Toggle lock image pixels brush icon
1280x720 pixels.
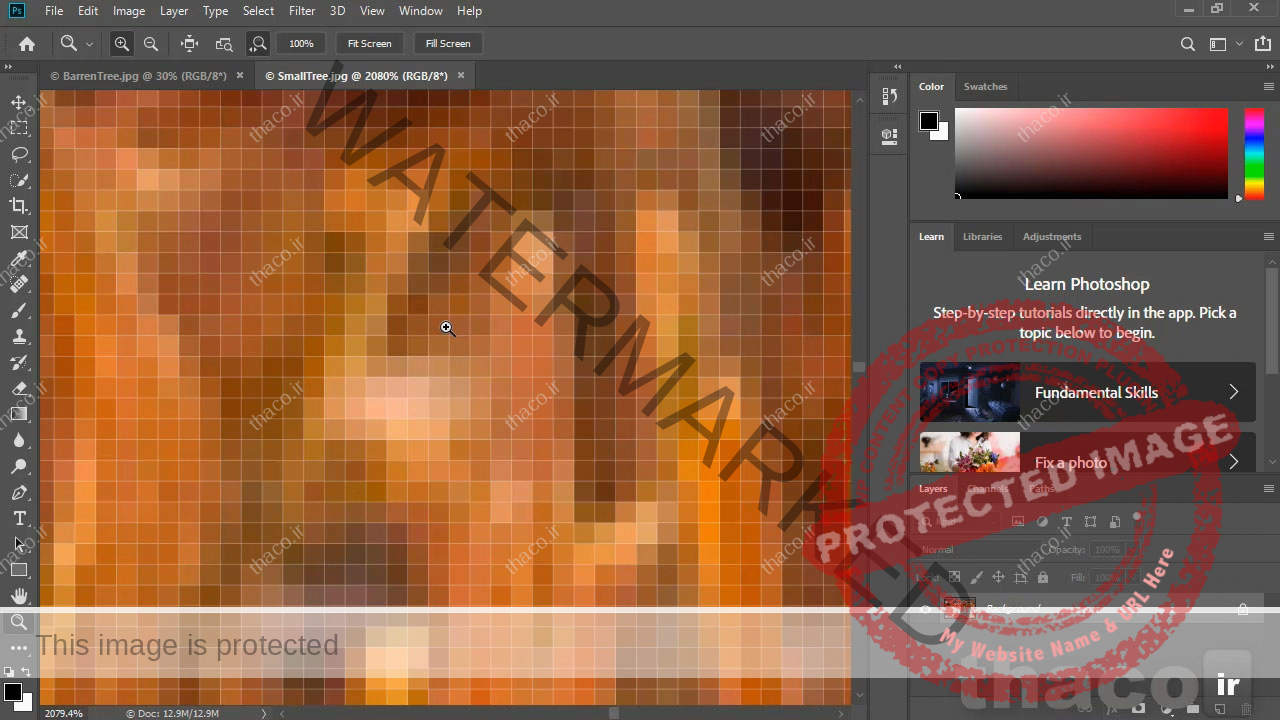(976, 577)
